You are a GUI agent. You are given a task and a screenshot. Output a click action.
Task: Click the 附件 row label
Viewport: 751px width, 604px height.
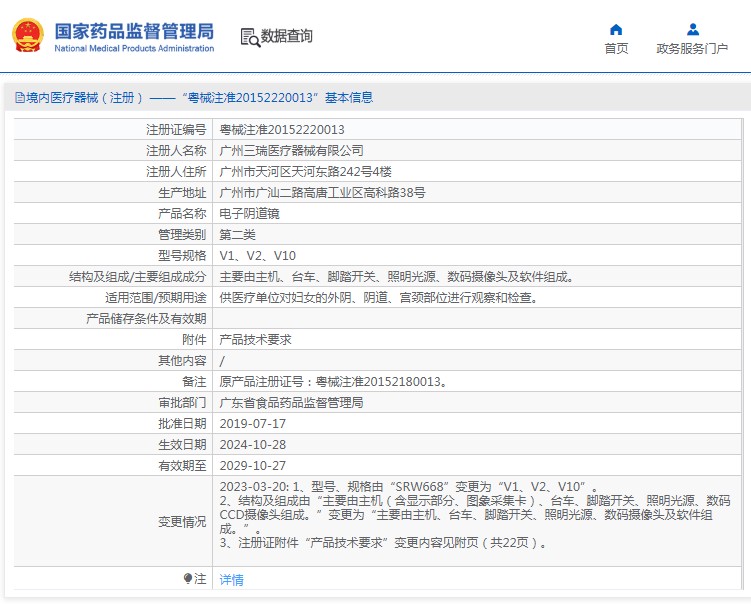[x=194, y=340]
